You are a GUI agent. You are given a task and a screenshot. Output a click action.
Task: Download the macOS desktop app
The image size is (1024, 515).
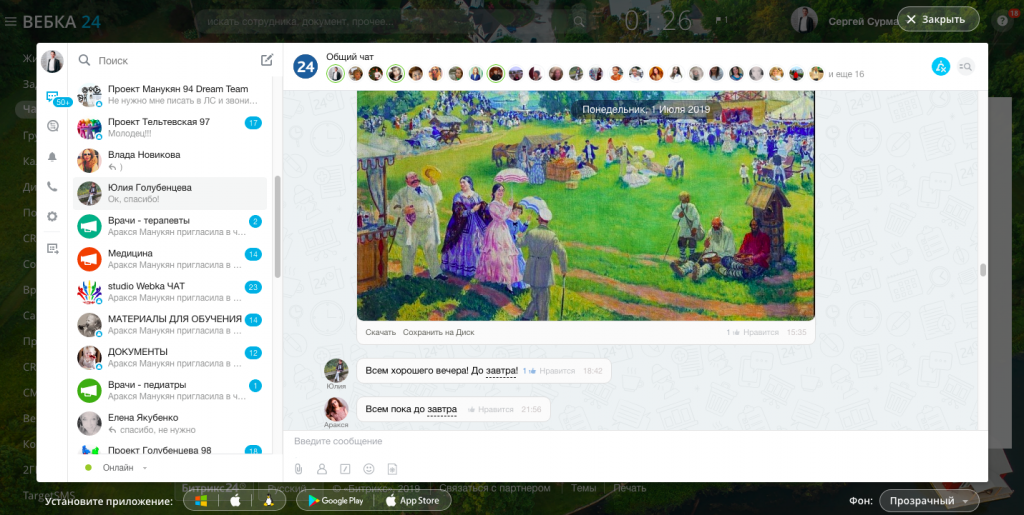coord(235,501)
